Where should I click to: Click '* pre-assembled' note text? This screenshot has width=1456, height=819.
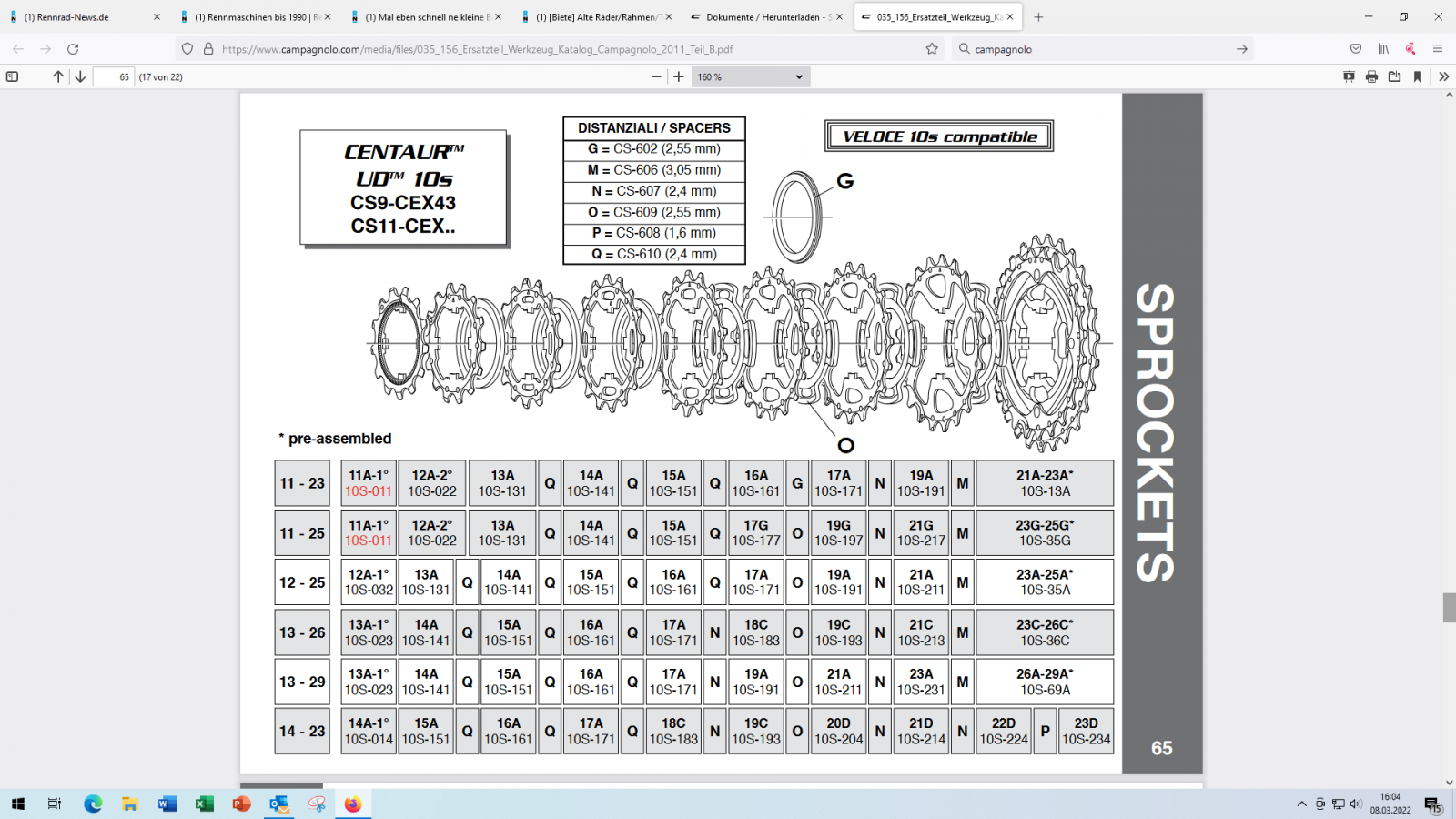point(335,439)
